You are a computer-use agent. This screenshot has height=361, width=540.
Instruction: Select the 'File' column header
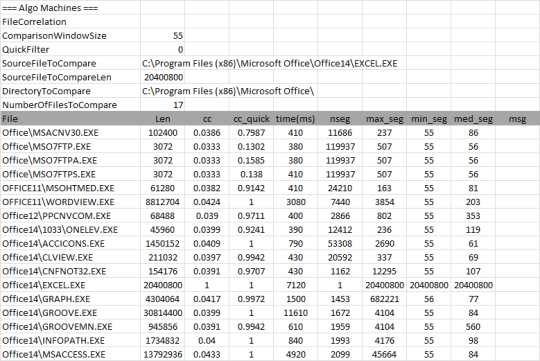(x=70, y=119)
